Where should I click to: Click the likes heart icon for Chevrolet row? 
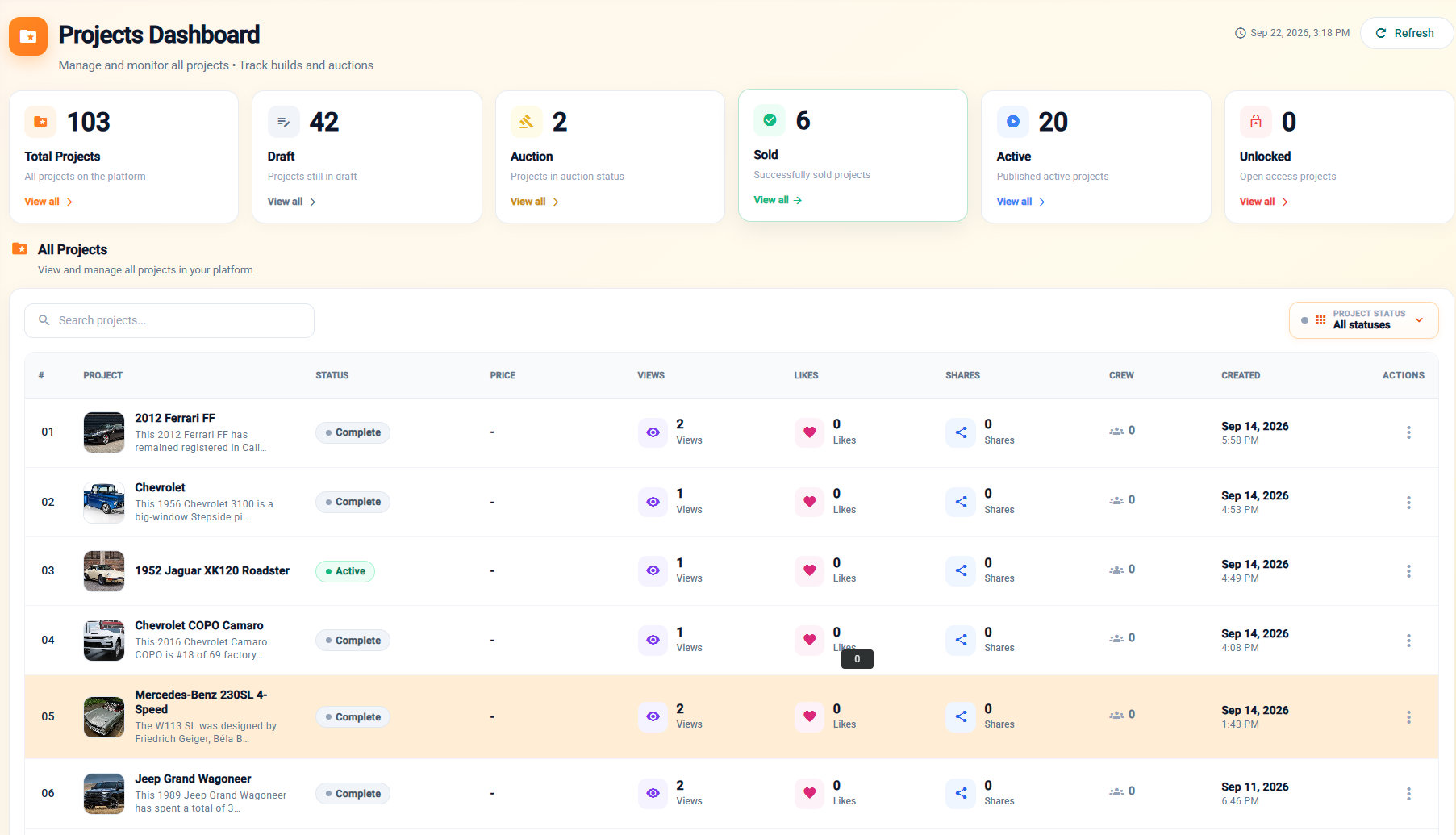(809, 502)
